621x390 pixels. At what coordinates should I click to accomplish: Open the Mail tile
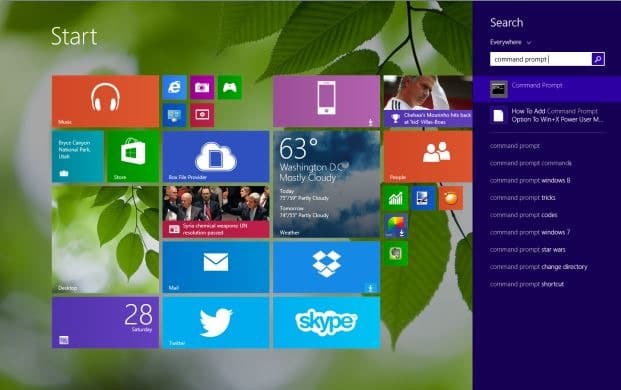pos(216,267)
